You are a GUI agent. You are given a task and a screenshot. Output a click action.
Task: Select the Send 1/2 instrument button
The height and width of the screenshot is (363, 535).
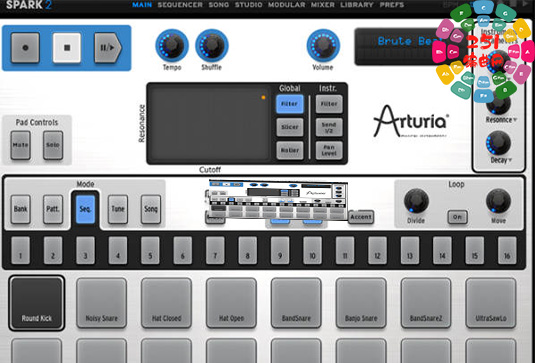pyautogui.click(x=329, y=127)
